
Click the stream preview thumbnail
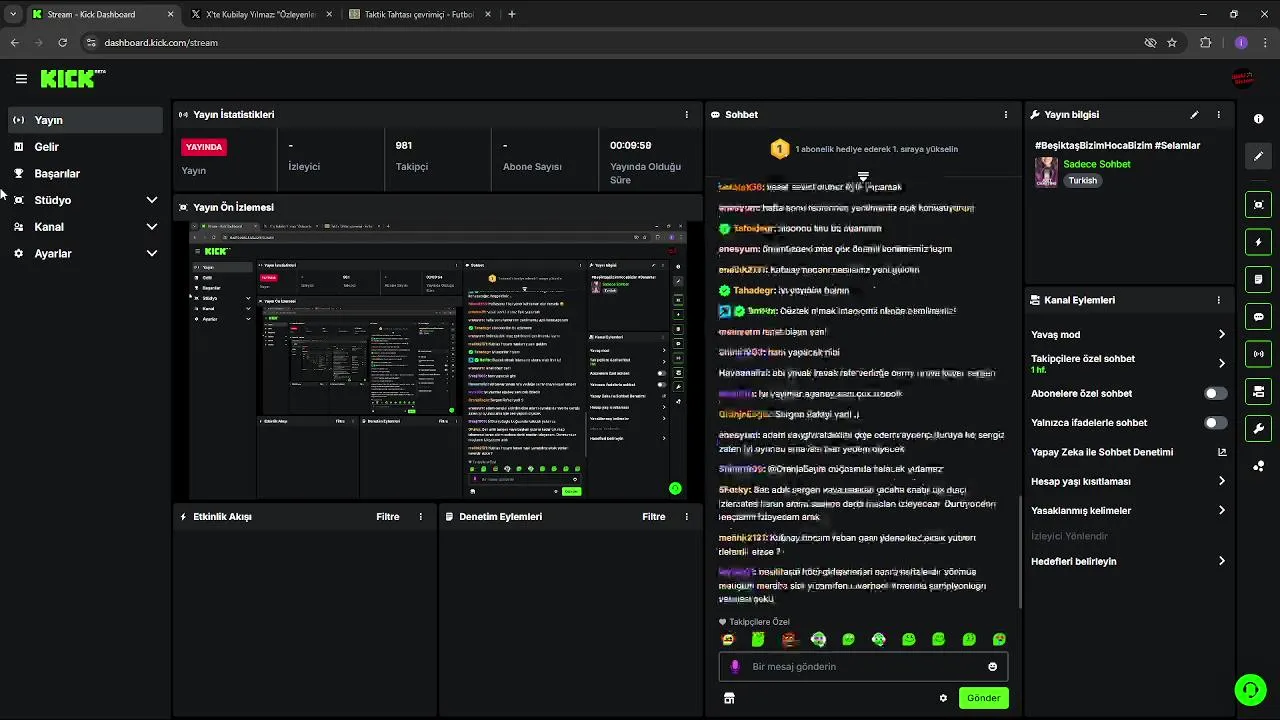pyautogui.click(x=438, y=360)
